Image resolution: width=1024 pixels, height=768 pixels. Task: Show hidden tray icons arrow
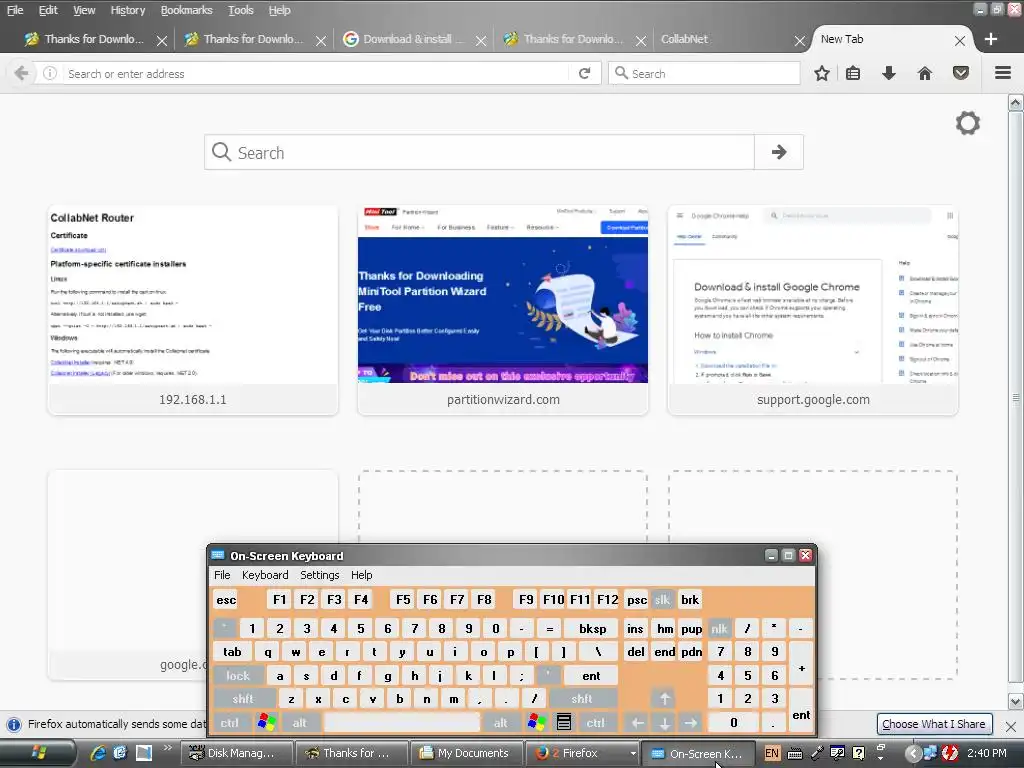pos(912,753)
